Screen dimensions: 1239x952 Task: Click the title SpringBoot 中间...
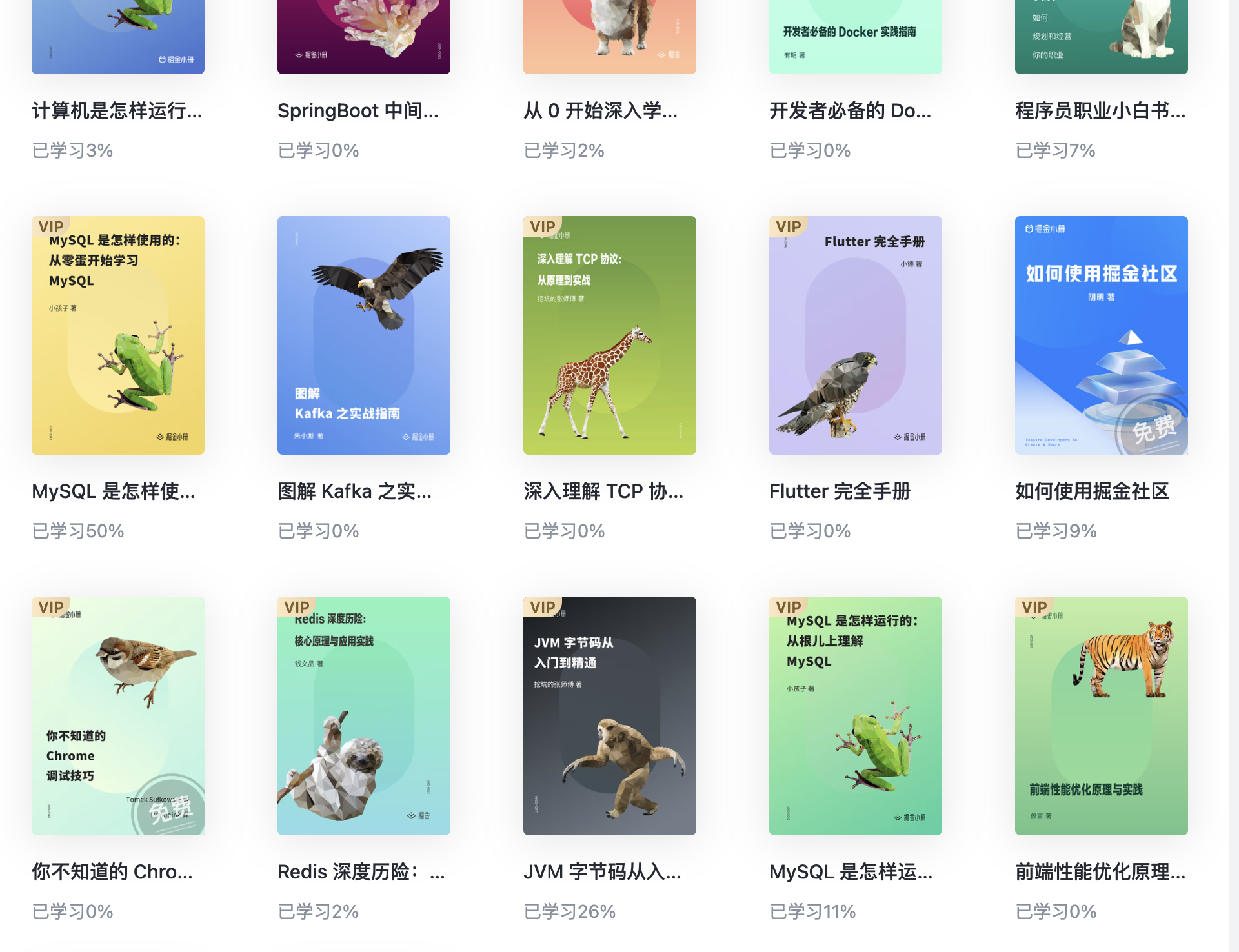[358, 111]
